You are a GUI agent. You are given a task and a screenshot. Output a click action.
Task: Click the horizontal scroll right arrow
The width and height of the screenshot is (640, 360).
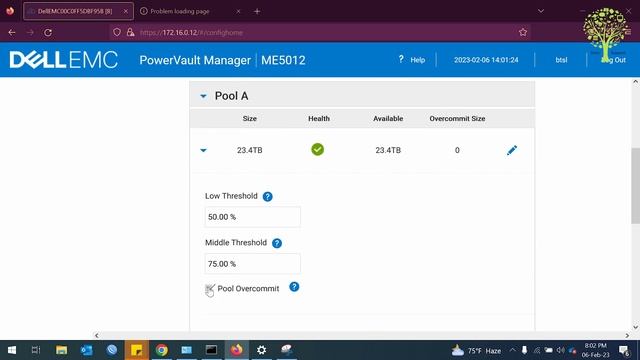coord(627,336)
